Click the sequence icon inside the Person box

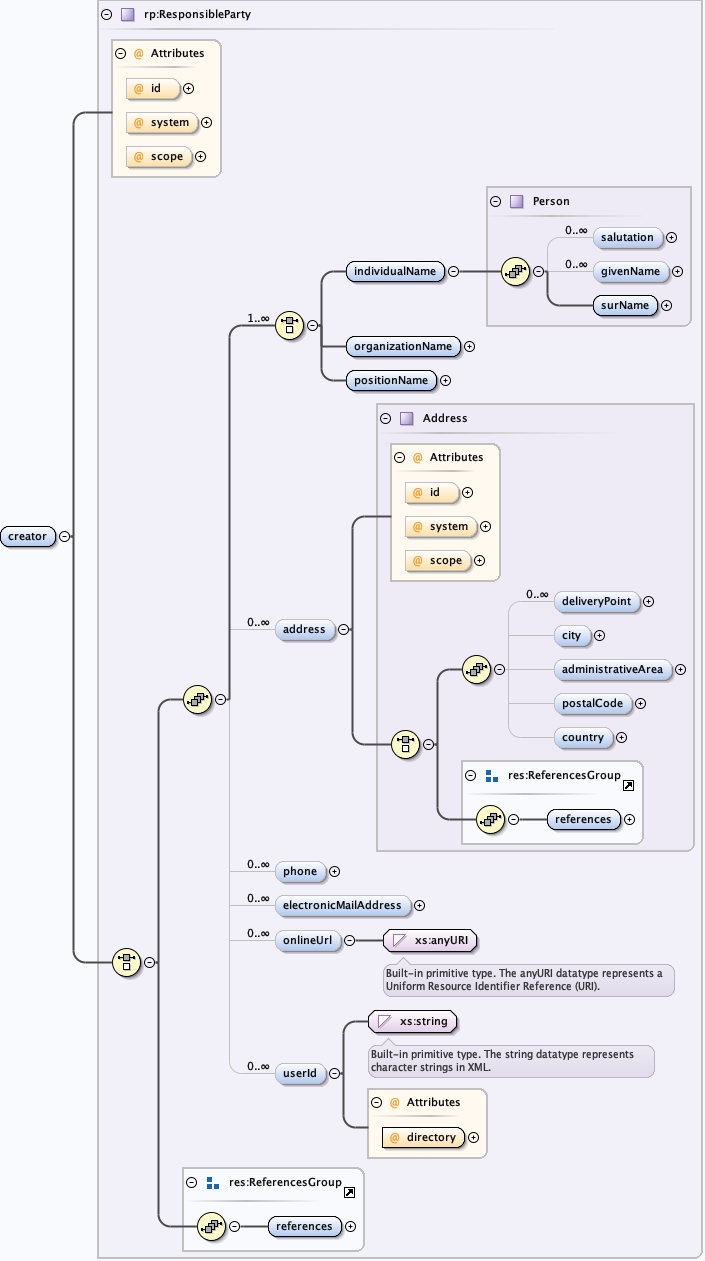pyautogui.click(x=515, y=271)
